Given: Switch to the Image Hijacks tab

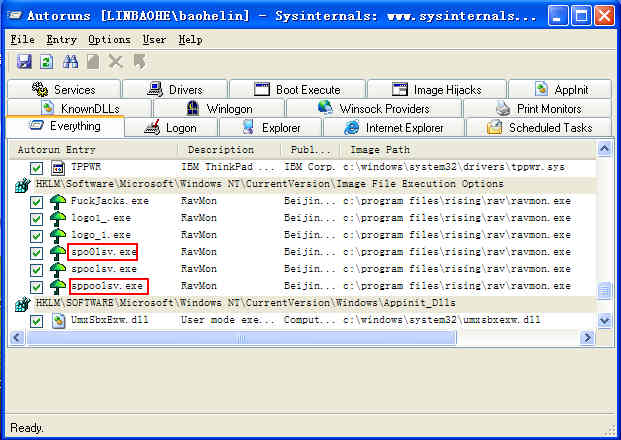Looking at the screenshot, I should [437, 90].
